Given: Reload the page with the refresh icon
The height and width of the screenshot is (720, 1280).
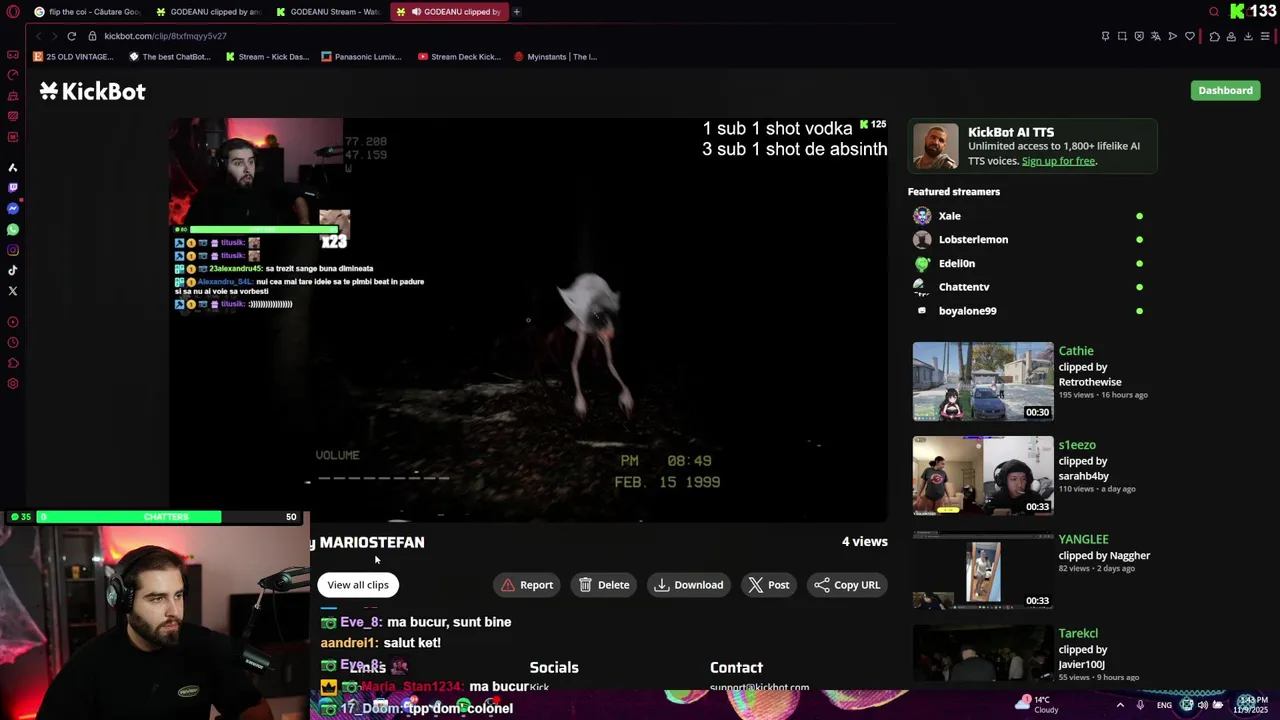Looking at the screenshot, I should [72, 36].
